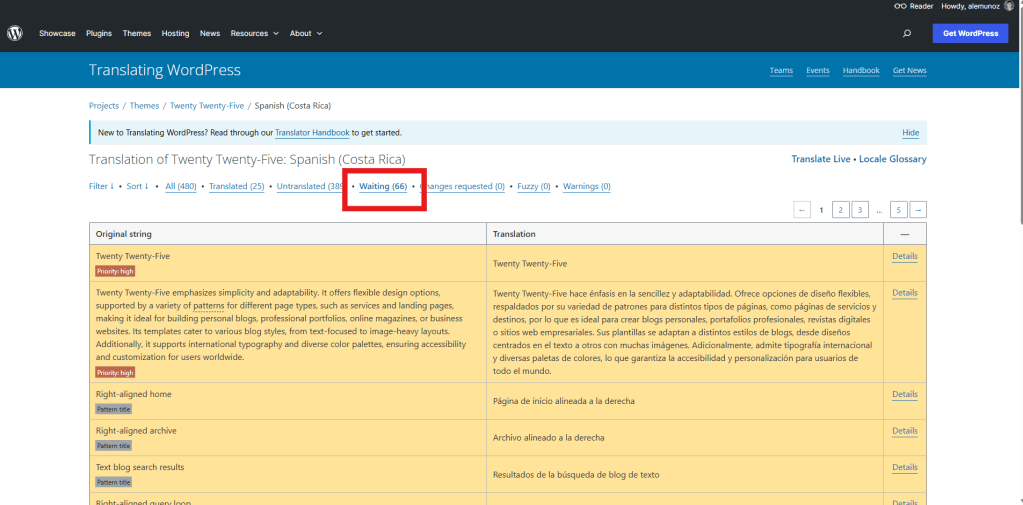Open the Teams link
Screen dimensions: 1023x505
(x=781, y=70)
